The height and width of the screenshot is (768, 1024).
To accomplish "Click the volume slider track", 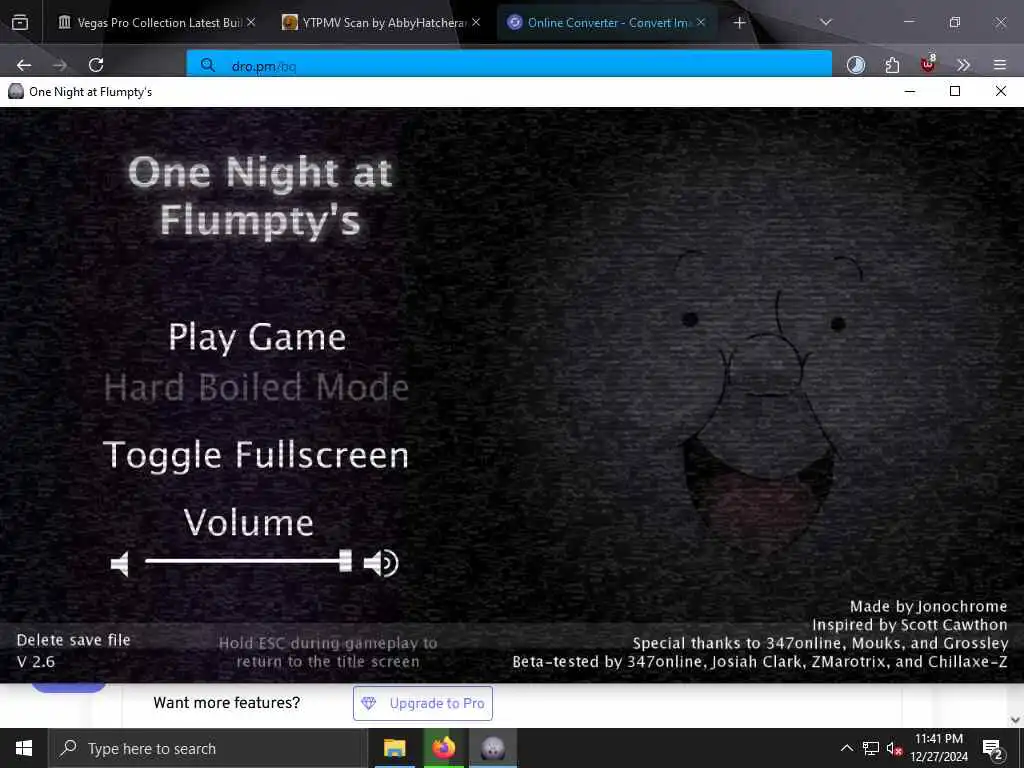I will coord(242,560).
